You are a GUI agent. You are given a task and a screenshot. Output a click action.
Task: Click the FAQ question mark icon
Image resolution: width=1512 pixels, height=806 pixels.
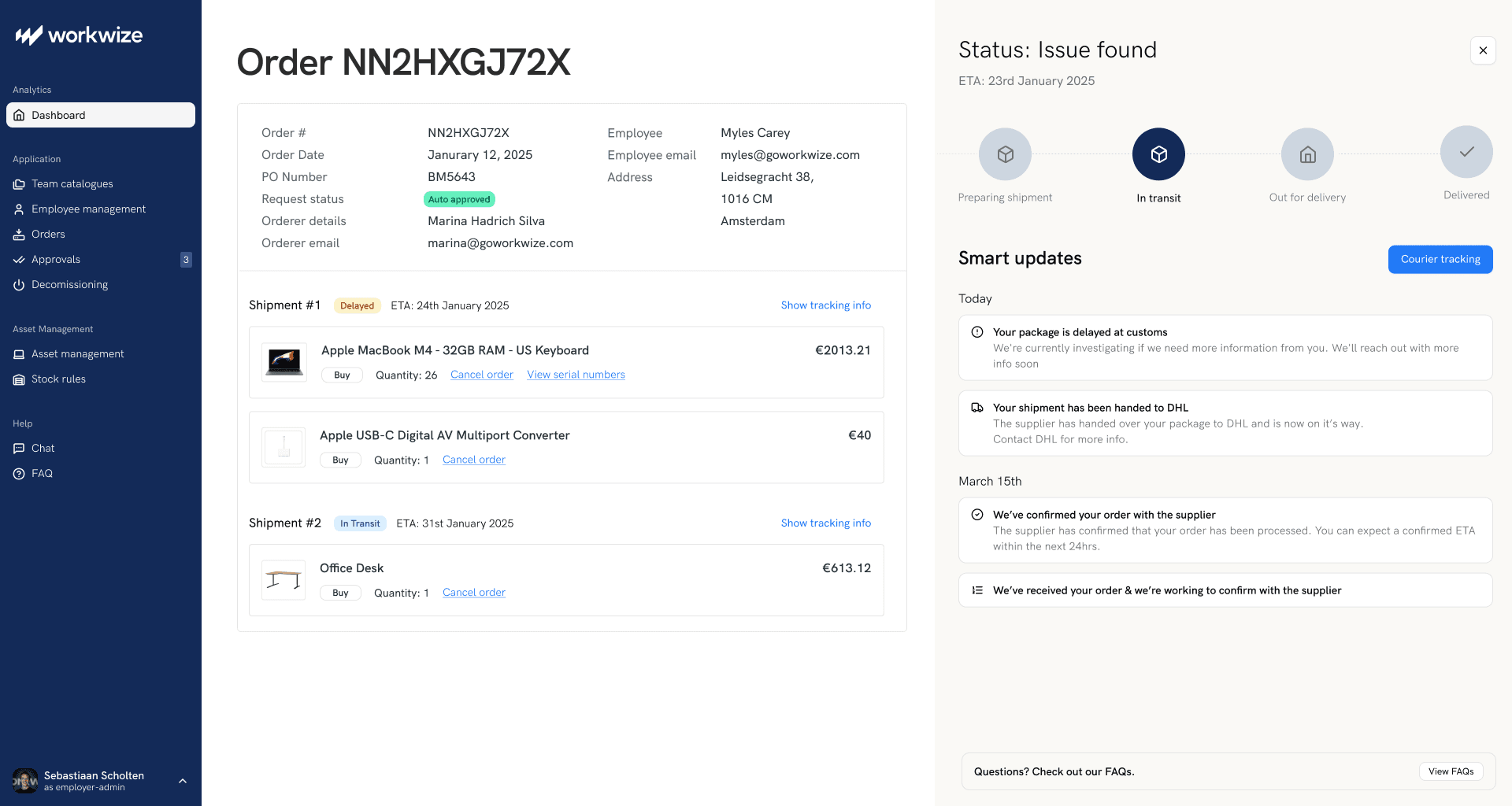tap(19, 474)
